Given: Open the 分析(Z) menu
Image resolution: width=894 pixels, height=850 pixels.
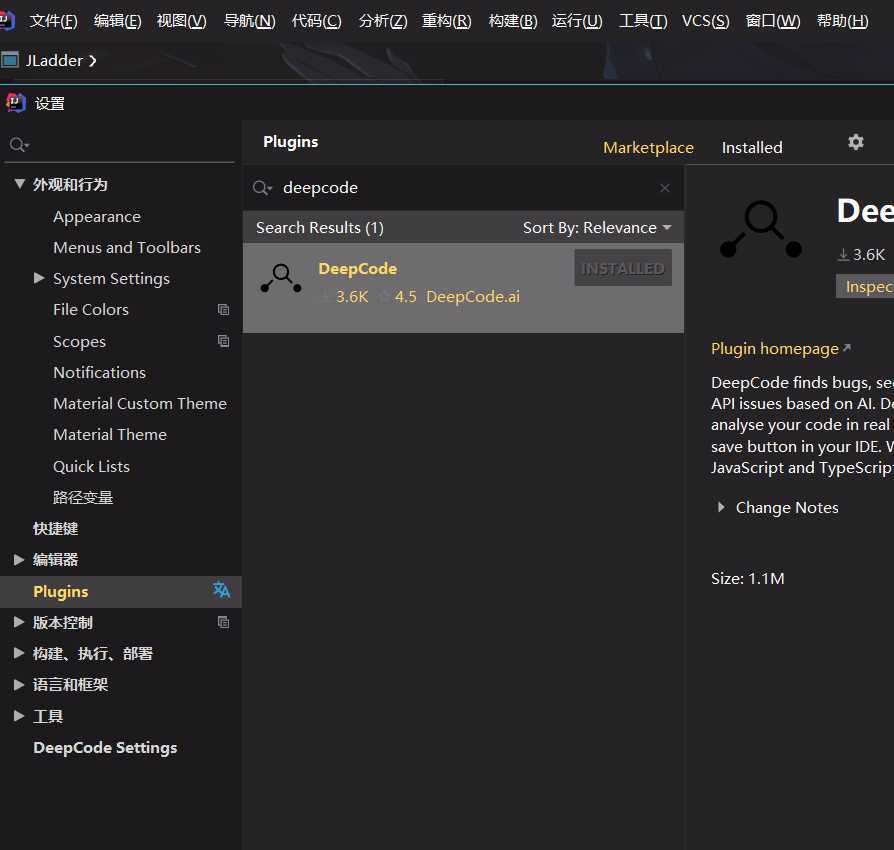Looking at the screenshot, I should (383, 21).
